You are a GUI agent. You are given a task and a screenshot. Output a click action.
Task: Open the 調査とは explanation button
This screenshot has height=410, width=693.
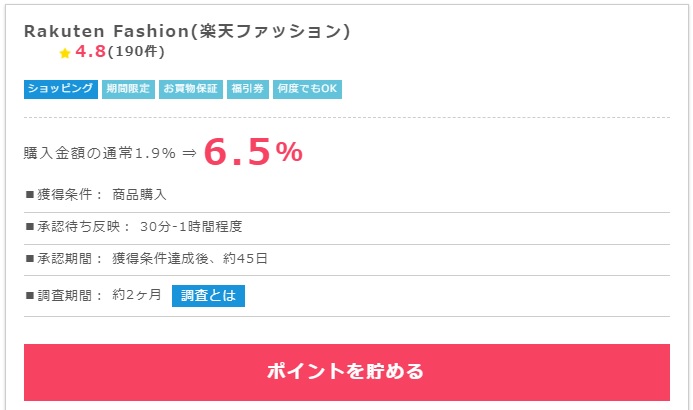(x=208, y=296)
